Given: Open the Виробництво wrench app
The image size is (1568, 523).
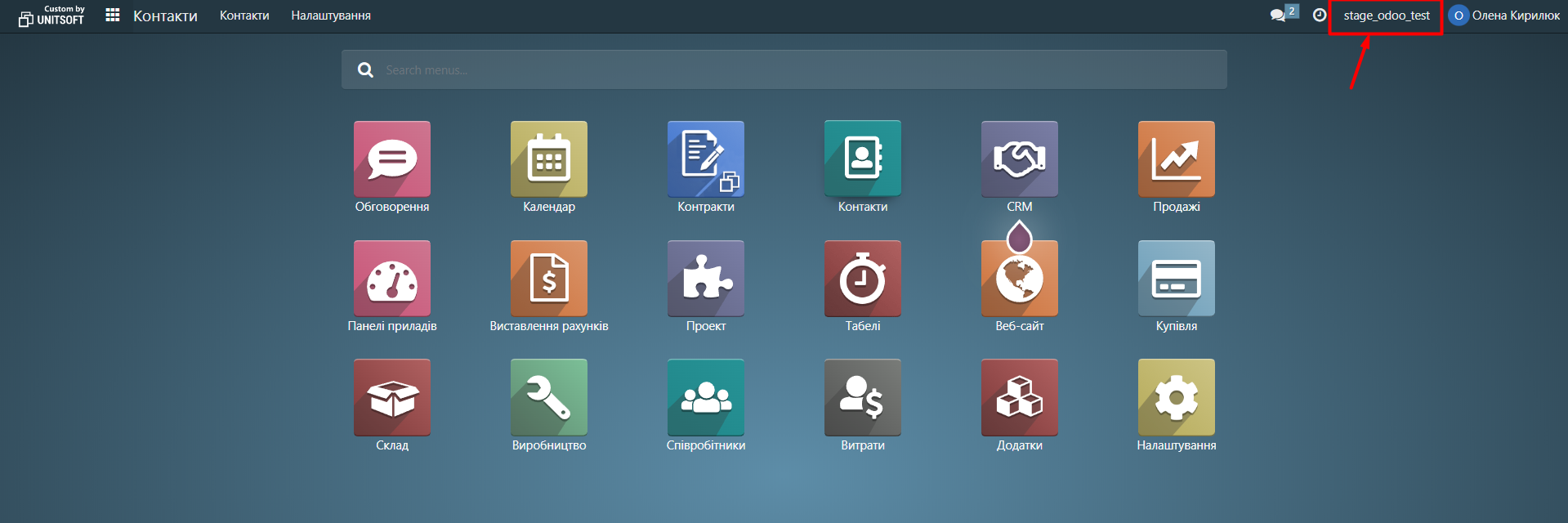Looking at the screenshot, I should tap(548, 398).
